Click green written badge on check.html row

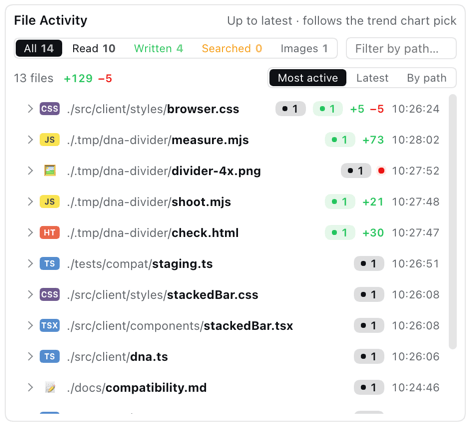(x=340, y=233)
